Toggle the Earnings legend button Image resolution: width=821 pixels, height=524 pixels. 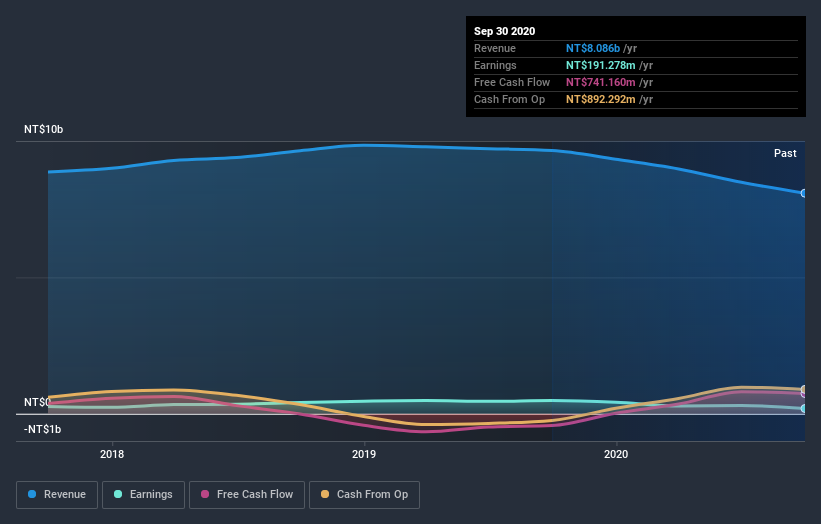point(143,495)
